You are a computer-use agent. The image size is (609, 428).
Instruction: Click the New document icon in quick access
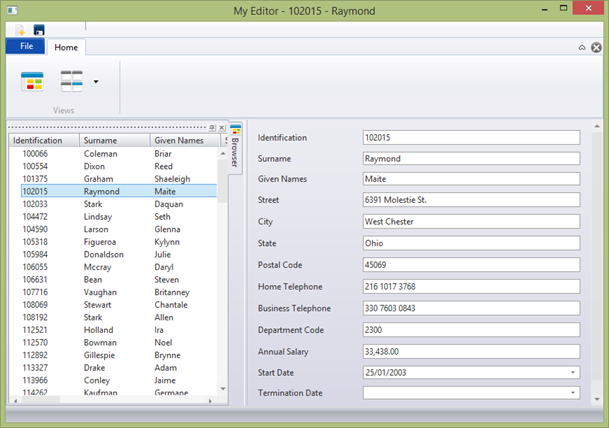click(x=20, y=31)
